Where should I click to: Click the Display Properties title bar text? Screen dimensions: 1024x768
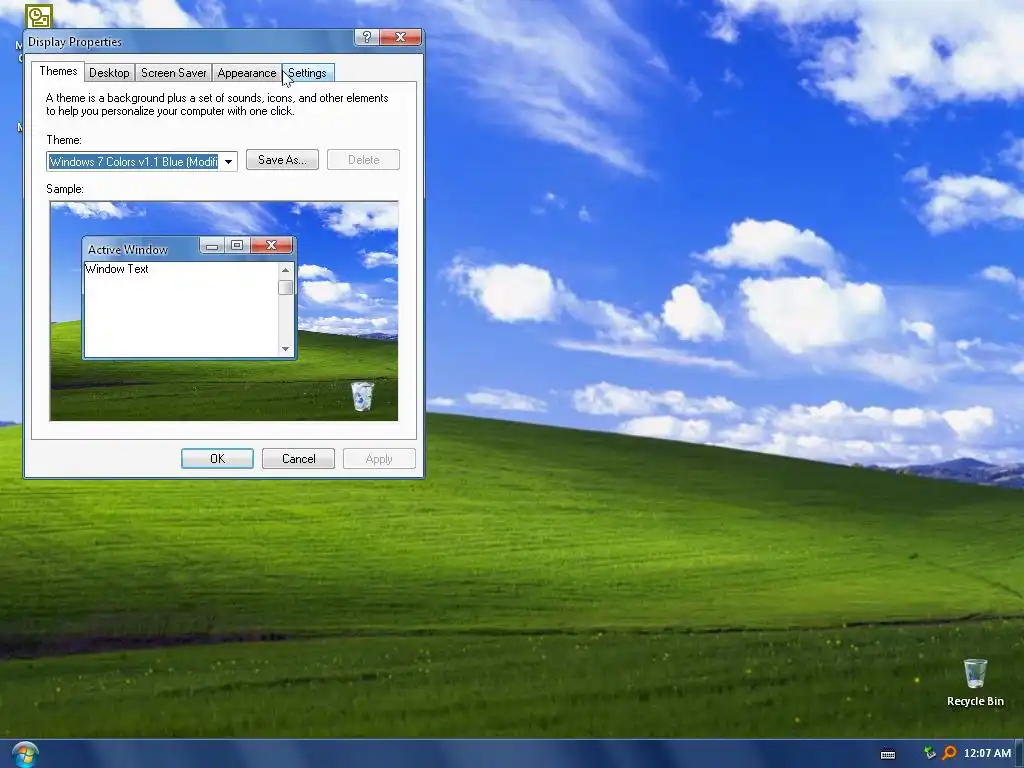[75, 42]
